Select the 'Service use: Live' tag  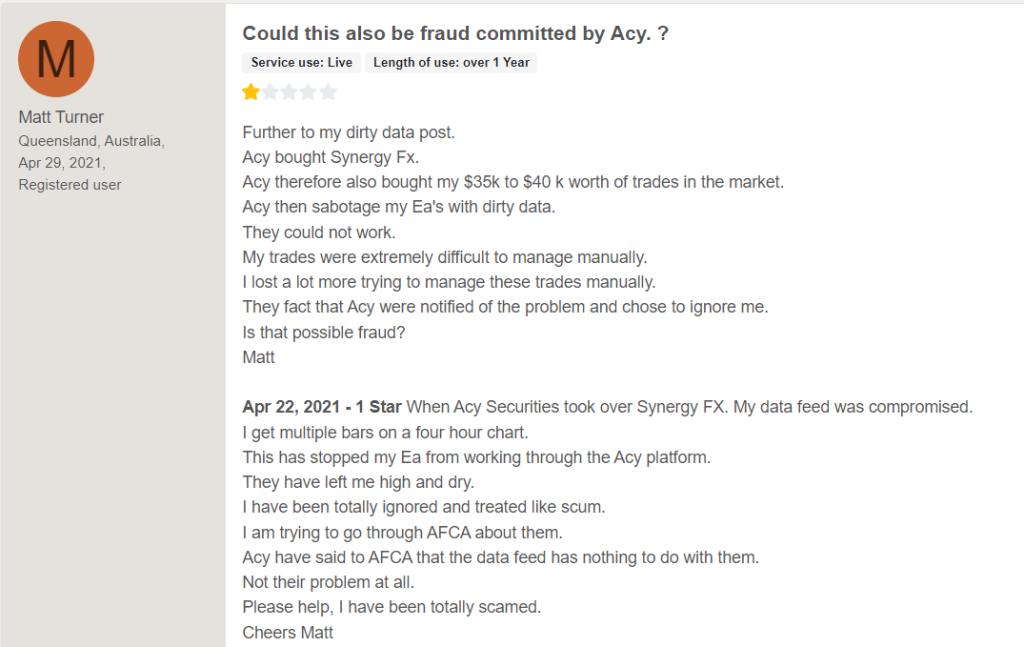(301, 63)
